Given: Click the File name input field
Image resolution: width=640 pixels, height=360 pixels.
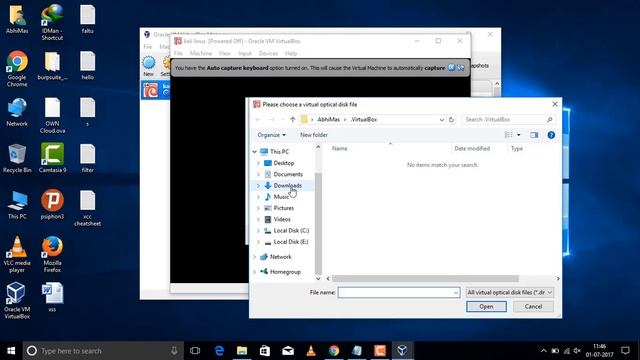Looking at the screenshot, I should pyautogui.click(x=399, y=293).
